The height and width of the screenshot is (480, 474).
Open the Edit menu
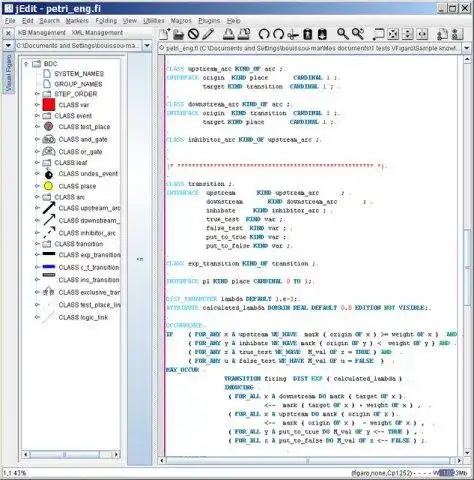point(28,21)
